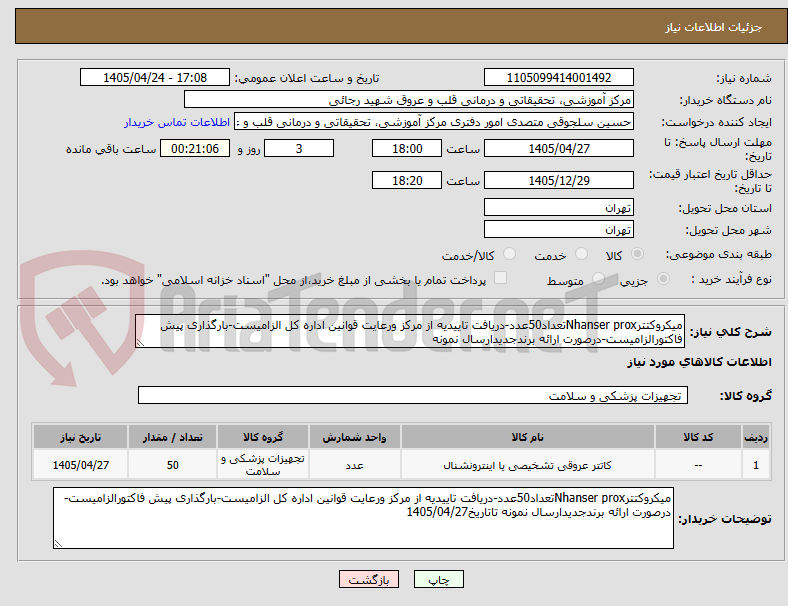The width and height of the screenshot is (788, 606).
Task: Click row number 1 cell
Action: click(x=755, y=465)
